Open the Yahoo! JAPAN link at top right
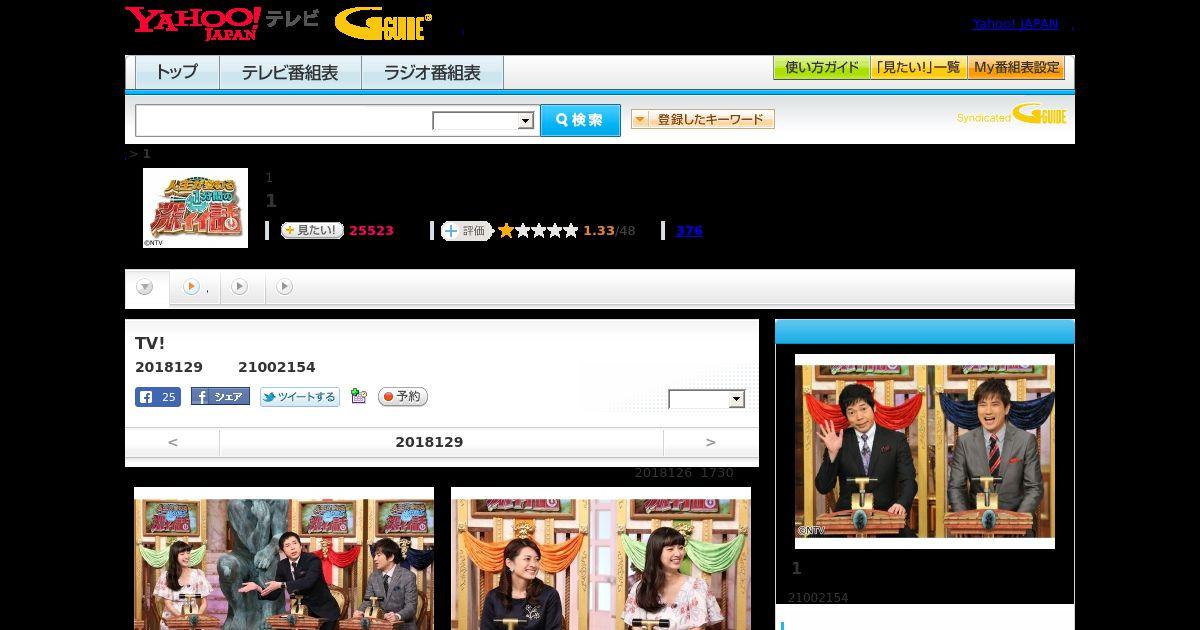This screenshot has width=1200, height=630. coord(1015,24)
